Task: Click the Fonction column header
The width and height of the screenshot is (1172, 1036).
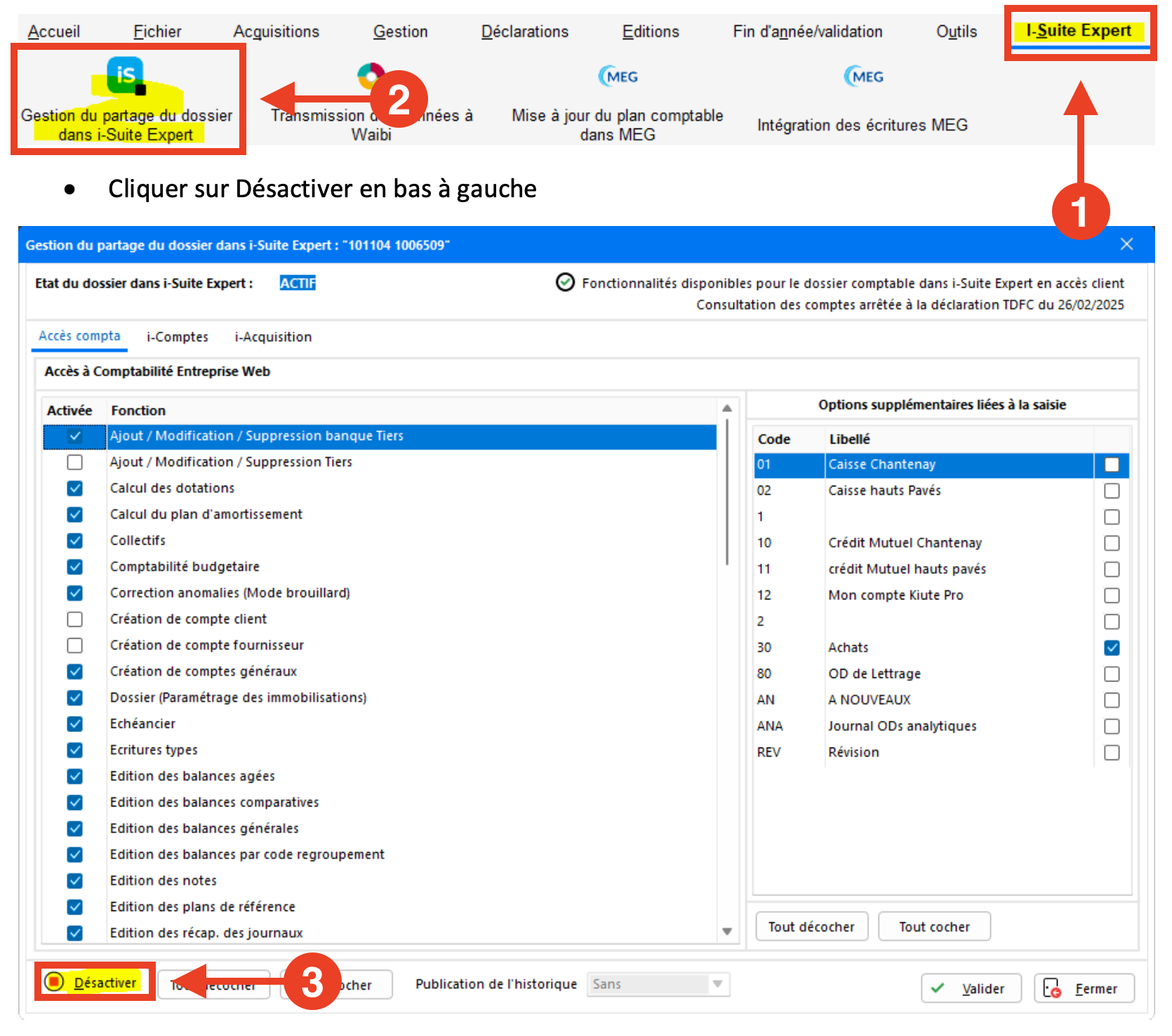Action: pos(138,411)
